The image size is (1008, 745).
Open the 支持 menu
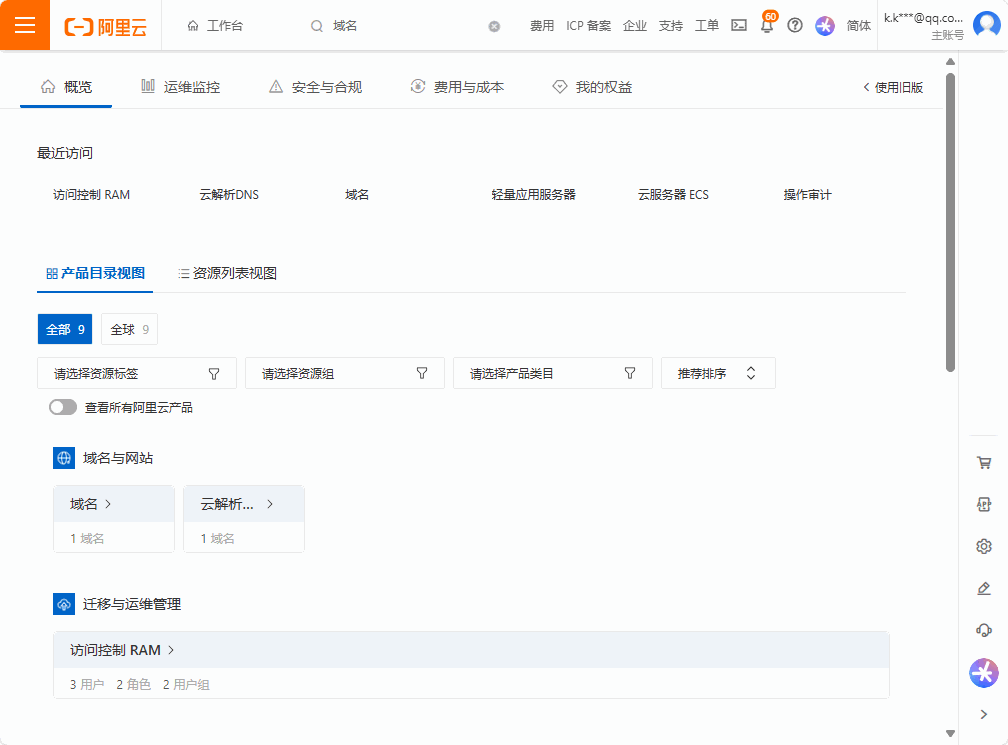[670, 26]
